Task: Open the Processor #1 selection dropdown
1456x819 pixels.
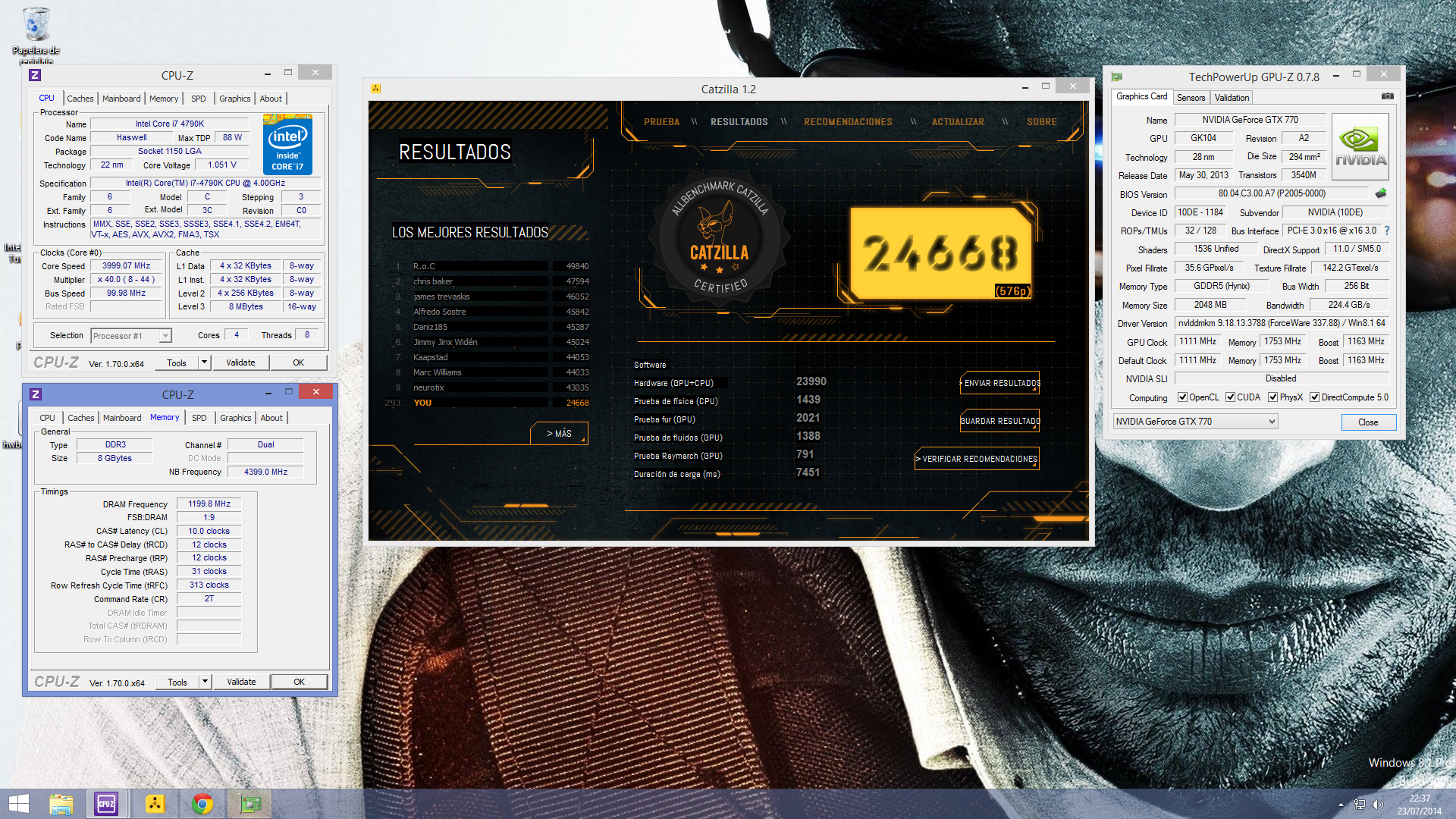Action: [131, 336]
